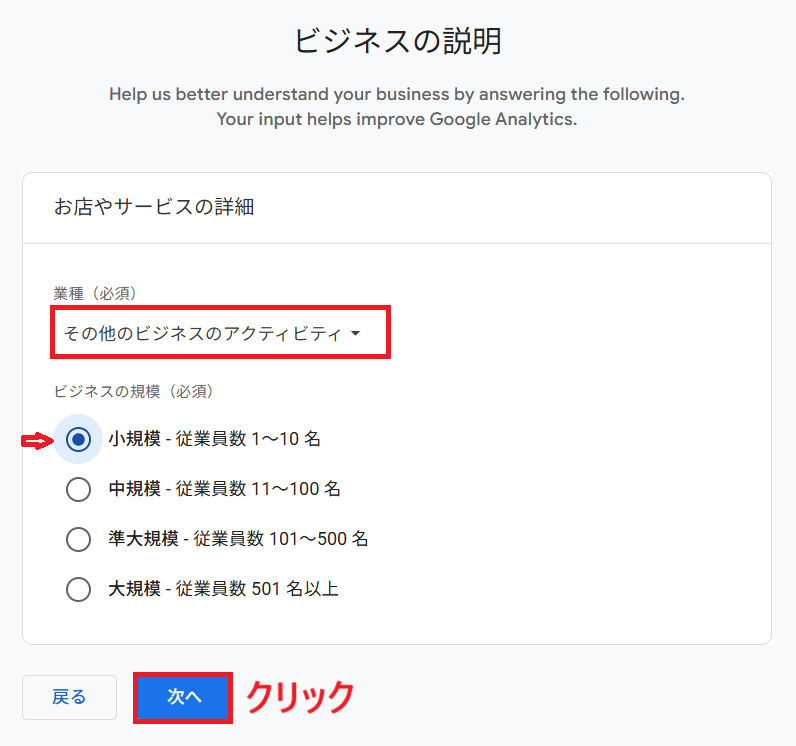Viewport: 796px width, 746px height.
Task: Click the red arrow pointing at 小規模
Action: (x=36, y=440)
